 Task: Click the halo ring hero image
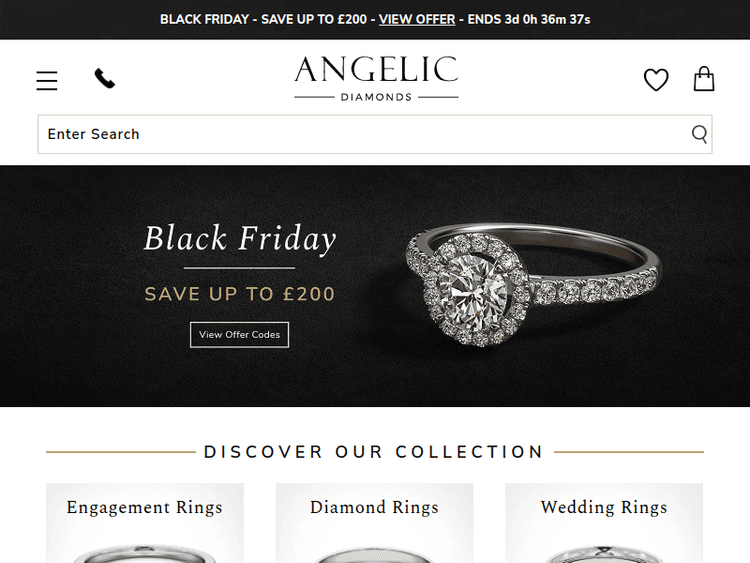click(533, 284)
